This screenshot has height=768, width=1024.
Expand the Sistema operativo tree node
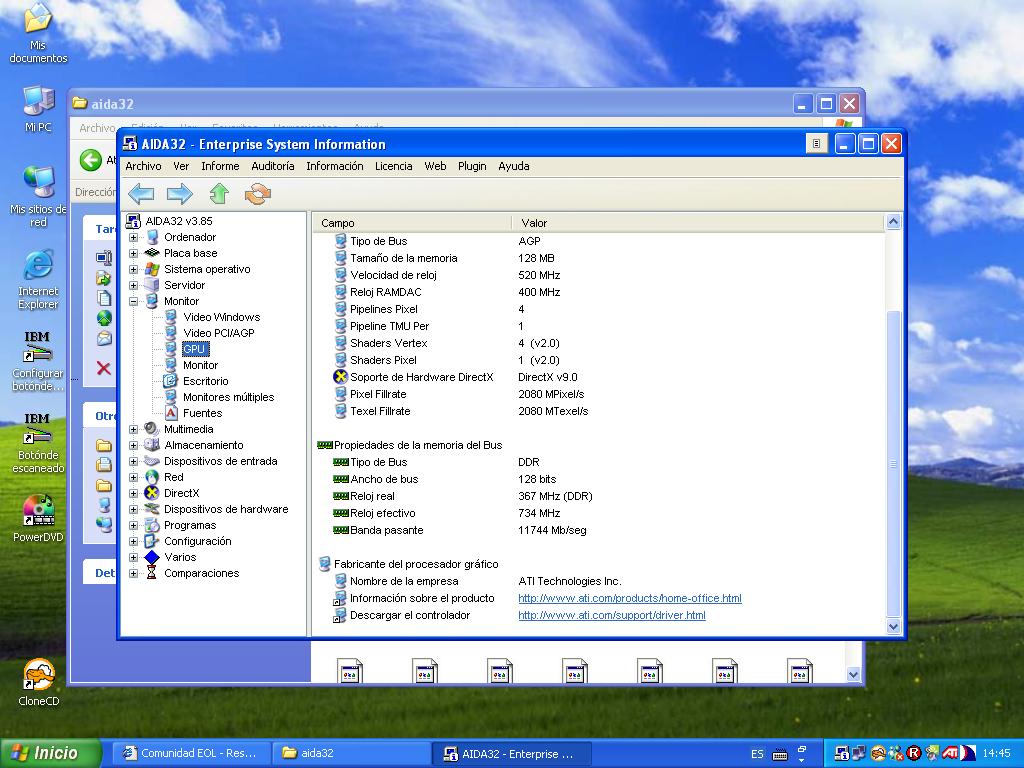point(133,269)
